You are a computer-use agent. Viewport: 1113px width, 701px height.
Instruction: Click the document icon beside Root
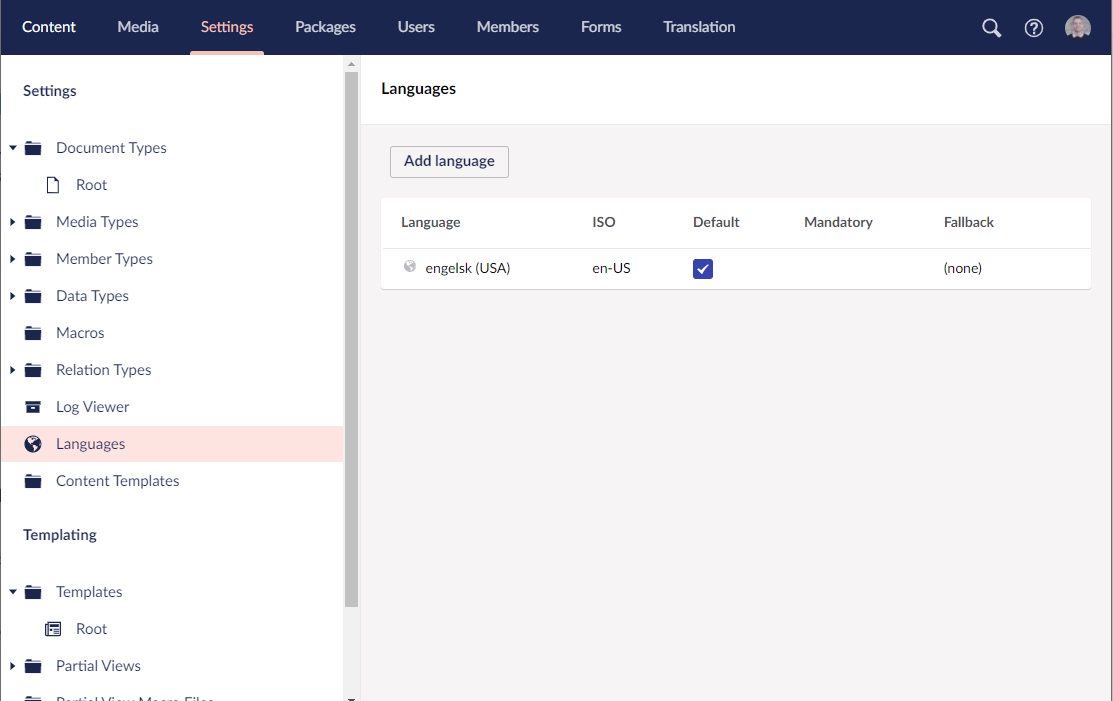click(x=52, y=184)
